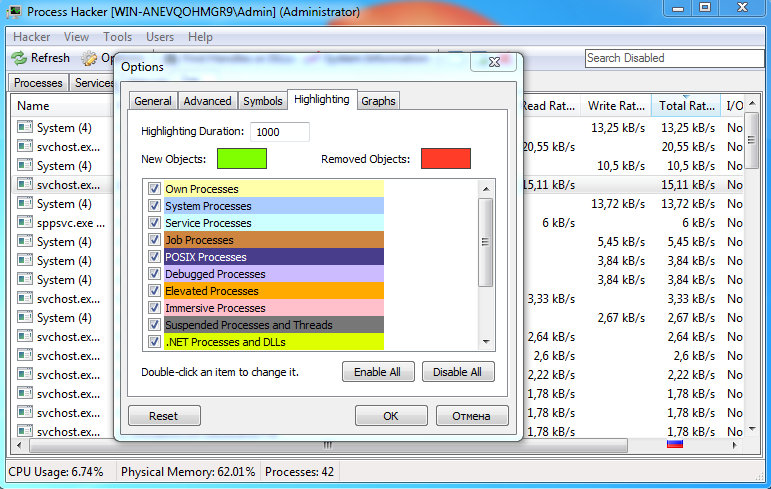Open the Help menu
Viewport: 771px width, 489px height.
(200, 37)
